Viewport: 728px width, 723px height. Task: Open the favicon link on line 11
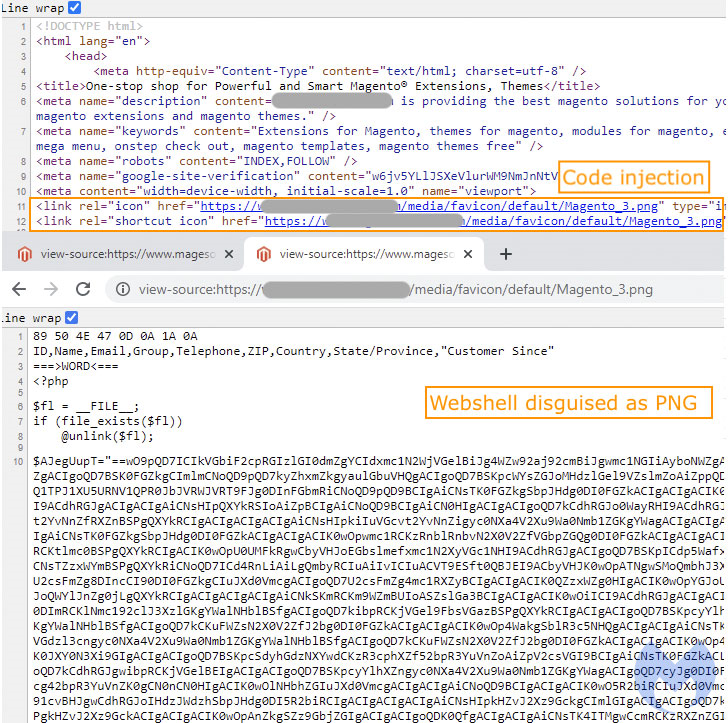point(429,206)
